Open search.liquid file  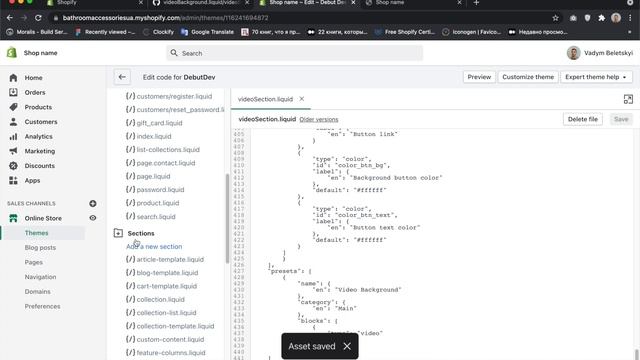[151, 217]
